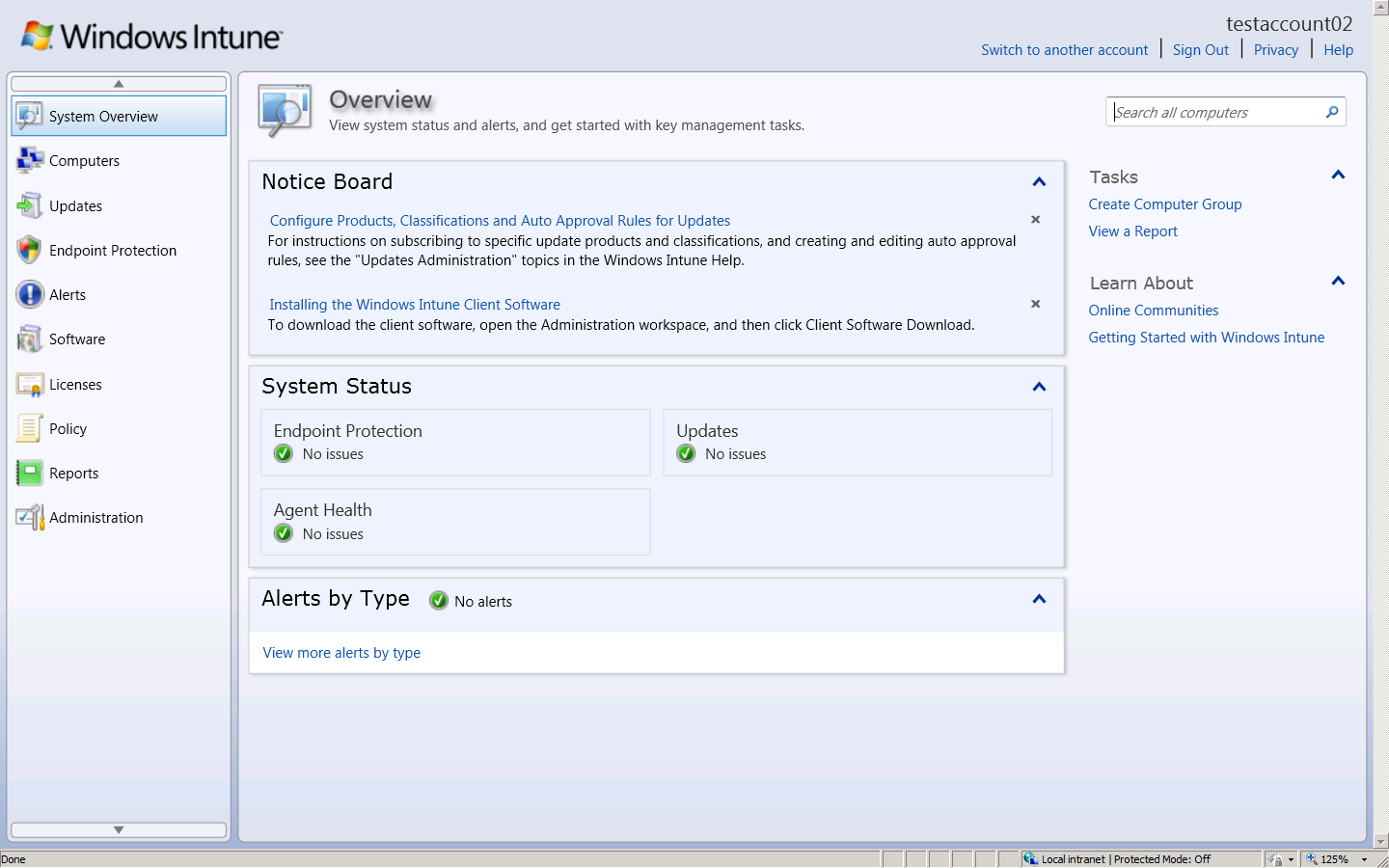Click the Administration tools icon

click(30, 517)
